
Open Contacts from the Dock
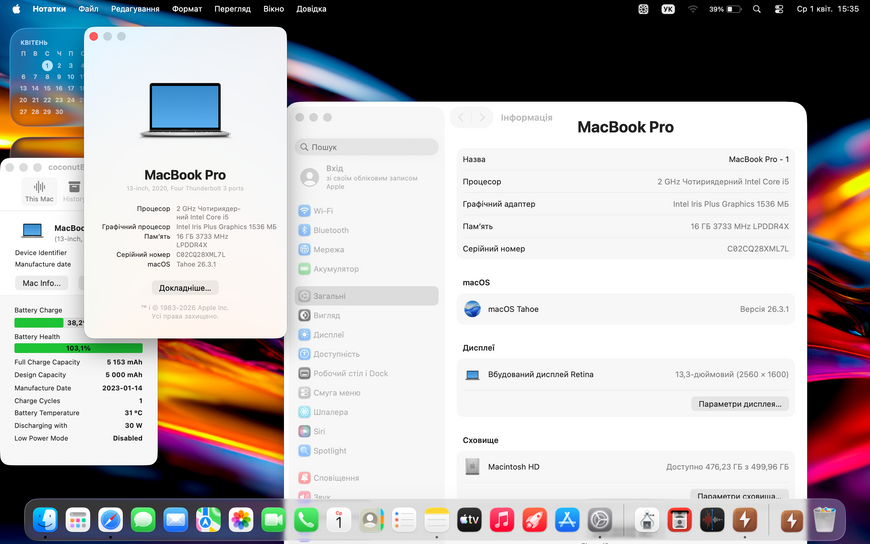click(x=371, y=520)
